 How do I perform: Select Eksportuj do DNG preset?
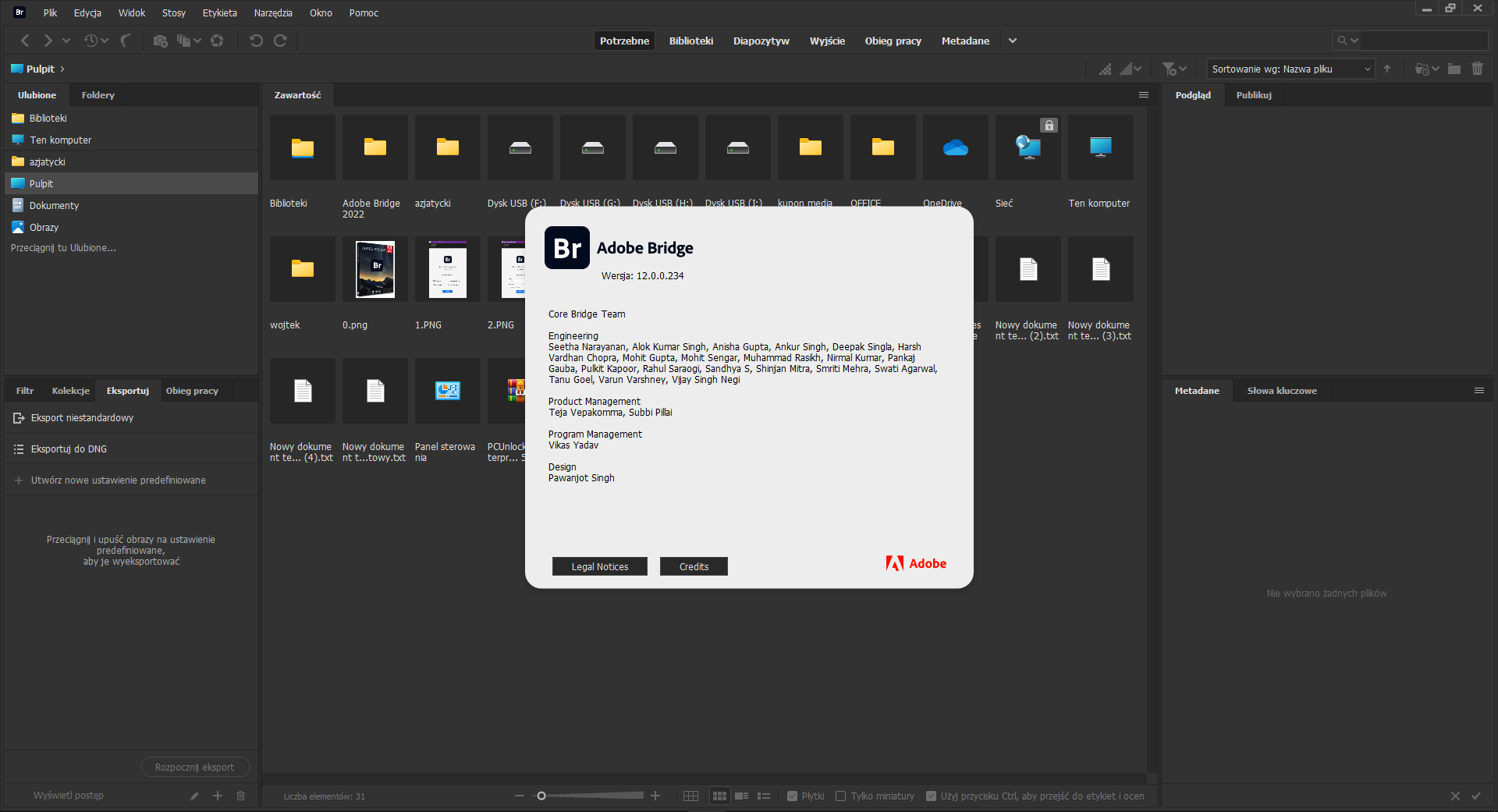[131, 449]
